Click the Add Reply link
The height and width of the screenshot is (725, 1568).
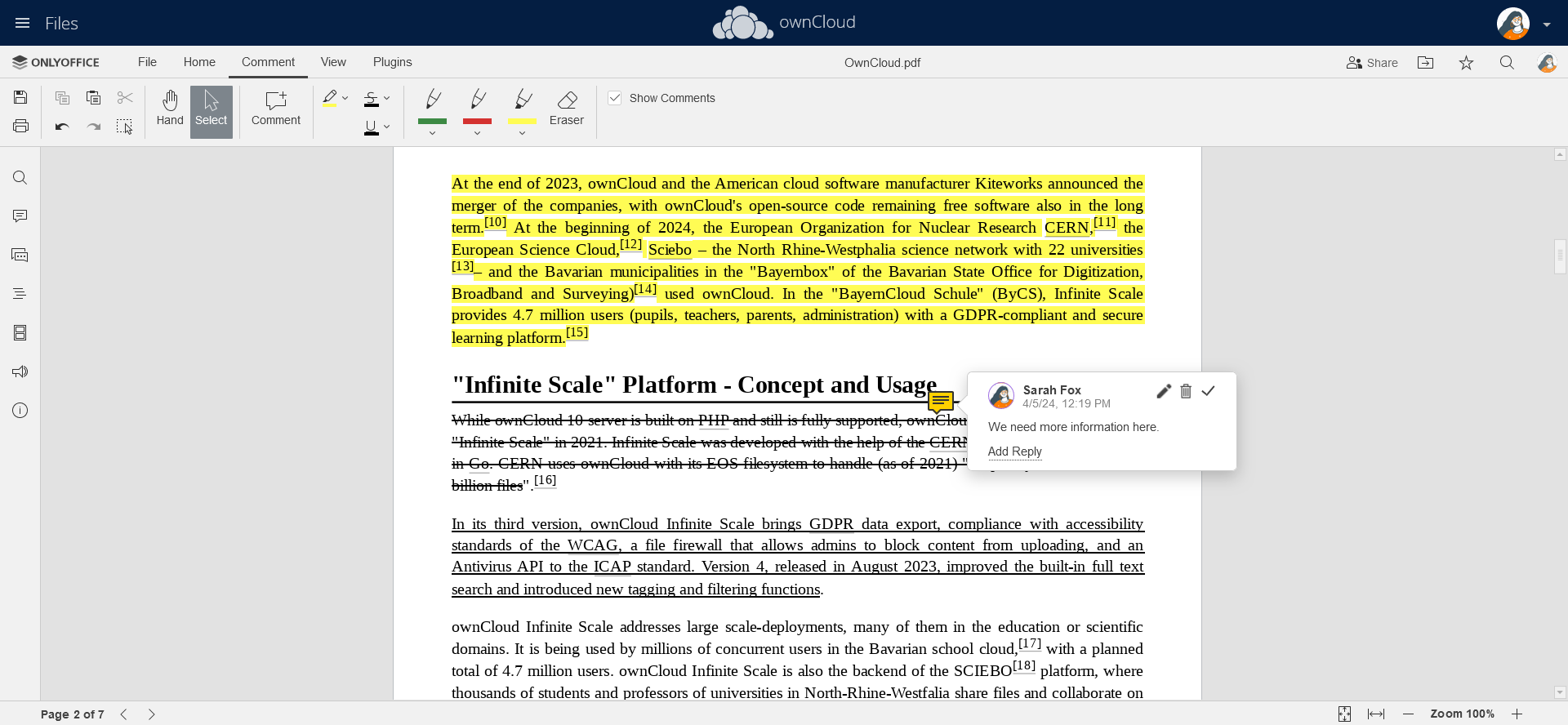[1014, 451]
